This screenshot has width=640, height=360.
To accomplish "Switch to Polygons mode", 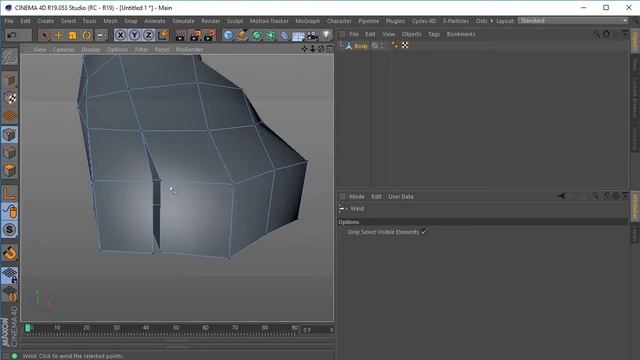I will pyautogui.click(x=9, y=170).
